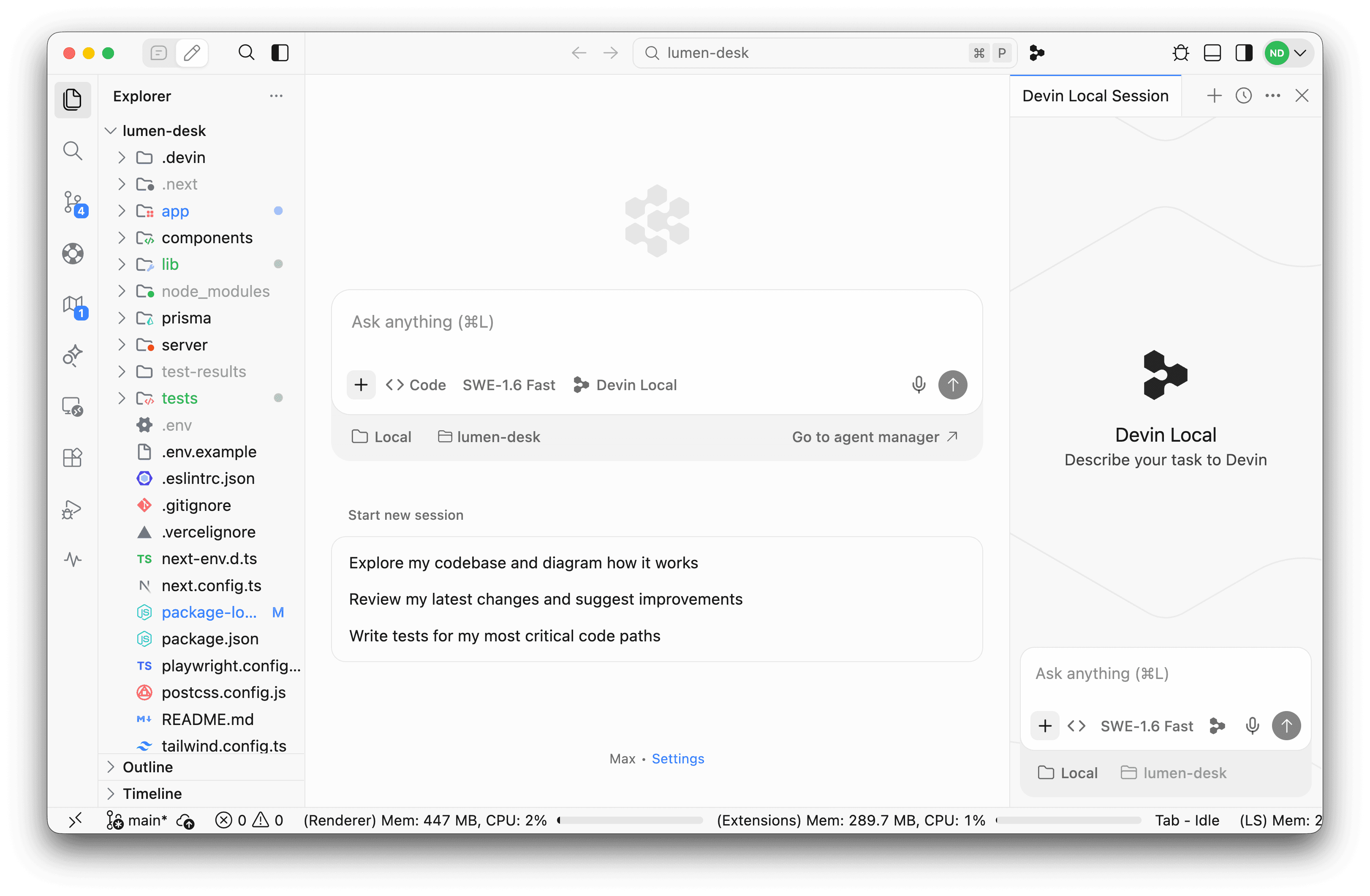This screenshot has width=1370, height=896.
Task: Toggle Code mode in center chat box
Action: [416, 384]
